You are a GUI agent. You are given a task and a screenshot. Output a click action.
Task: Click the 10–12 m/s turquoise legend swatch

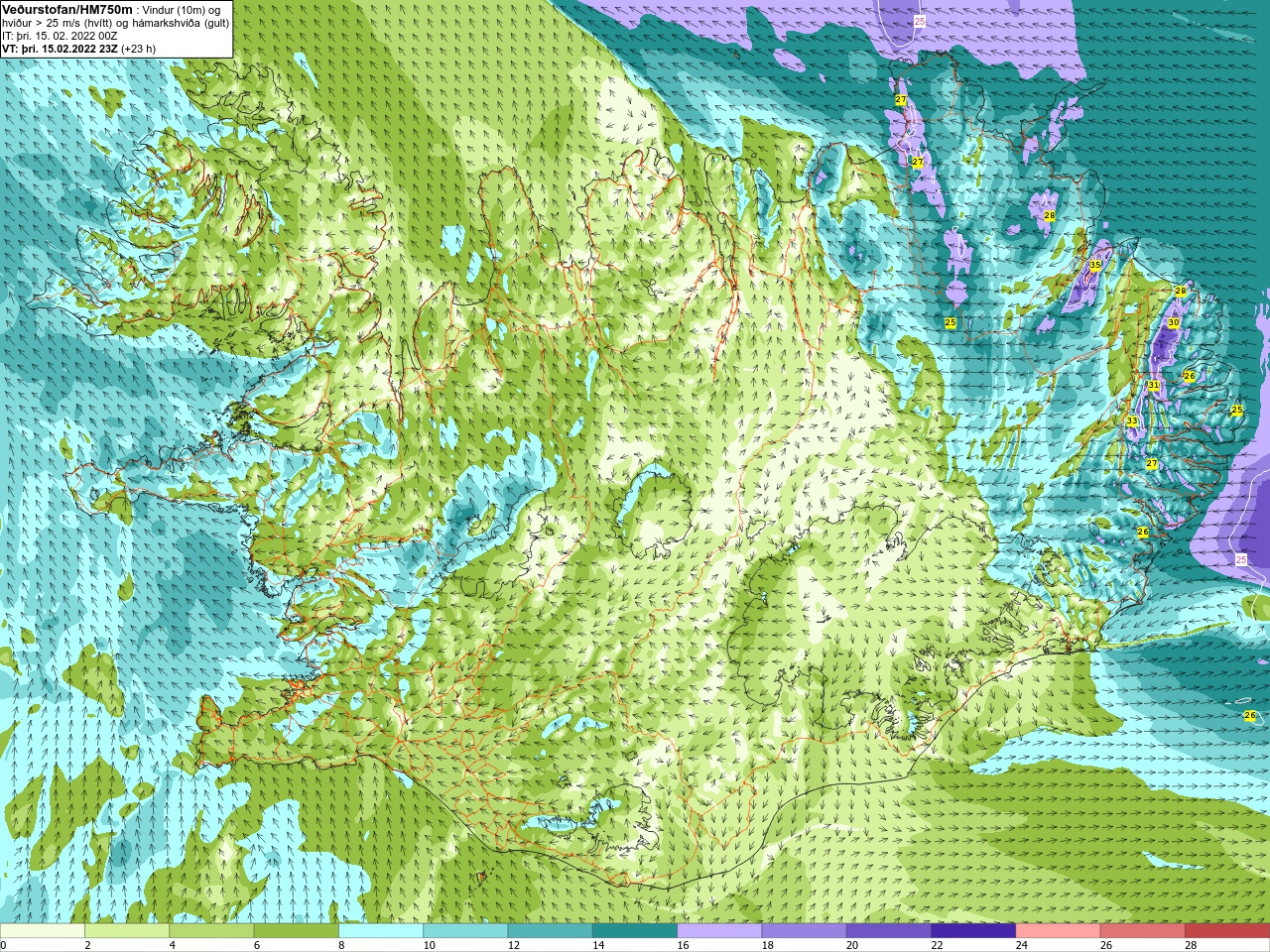pos(465,931)
